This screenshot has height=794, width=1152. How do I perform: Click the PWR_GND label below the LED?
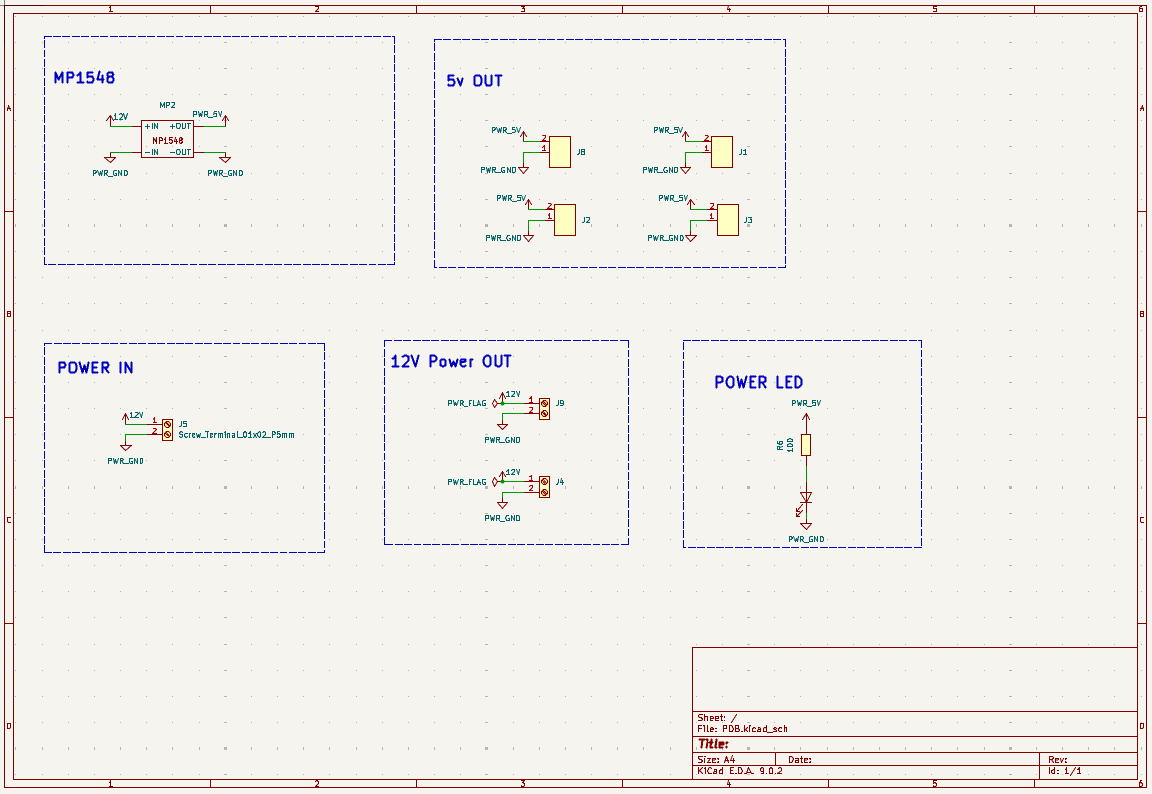(806, 539)
